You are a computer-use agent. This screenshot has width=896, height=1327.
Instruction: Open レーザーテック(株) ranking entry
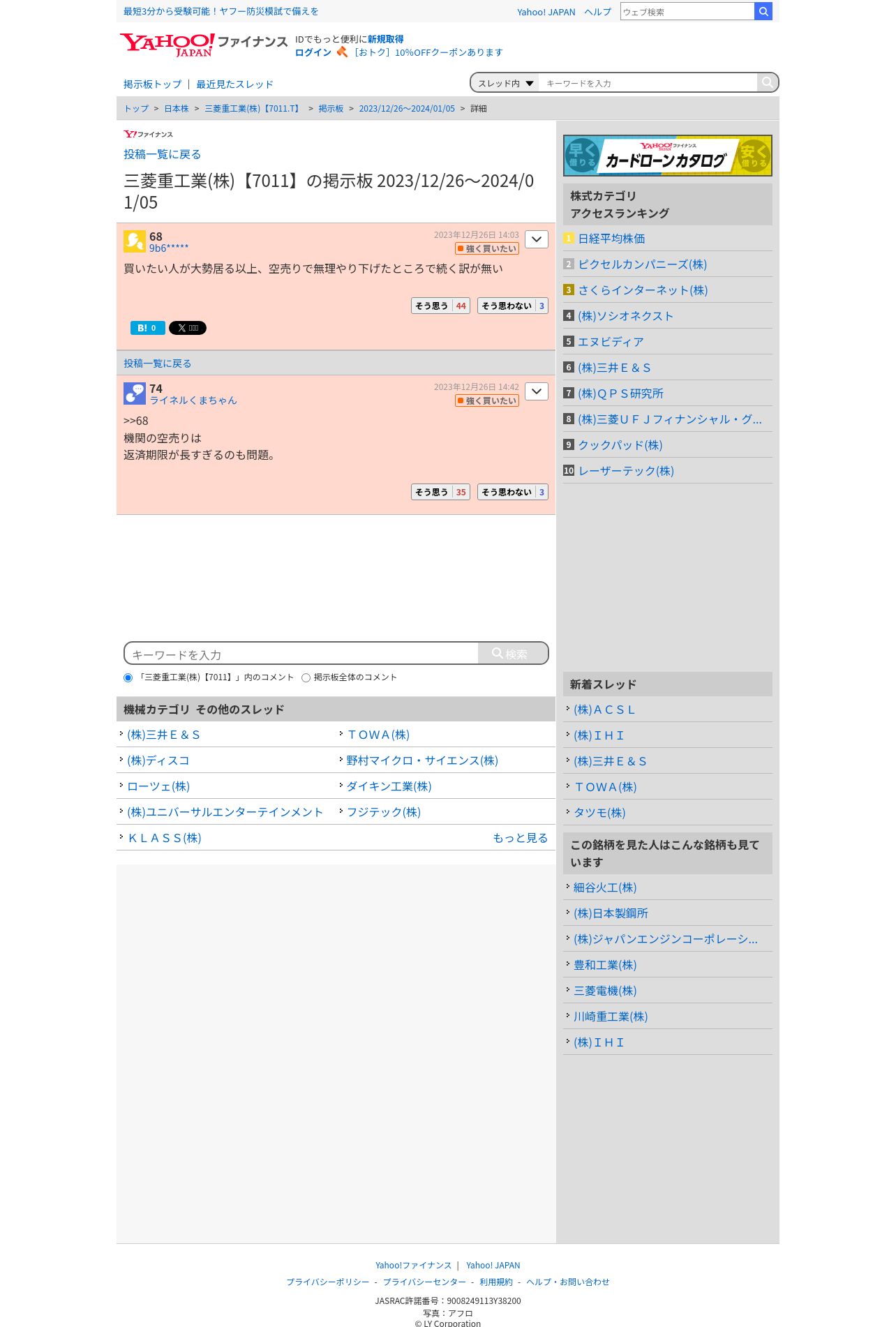click(x=626, y=471)
